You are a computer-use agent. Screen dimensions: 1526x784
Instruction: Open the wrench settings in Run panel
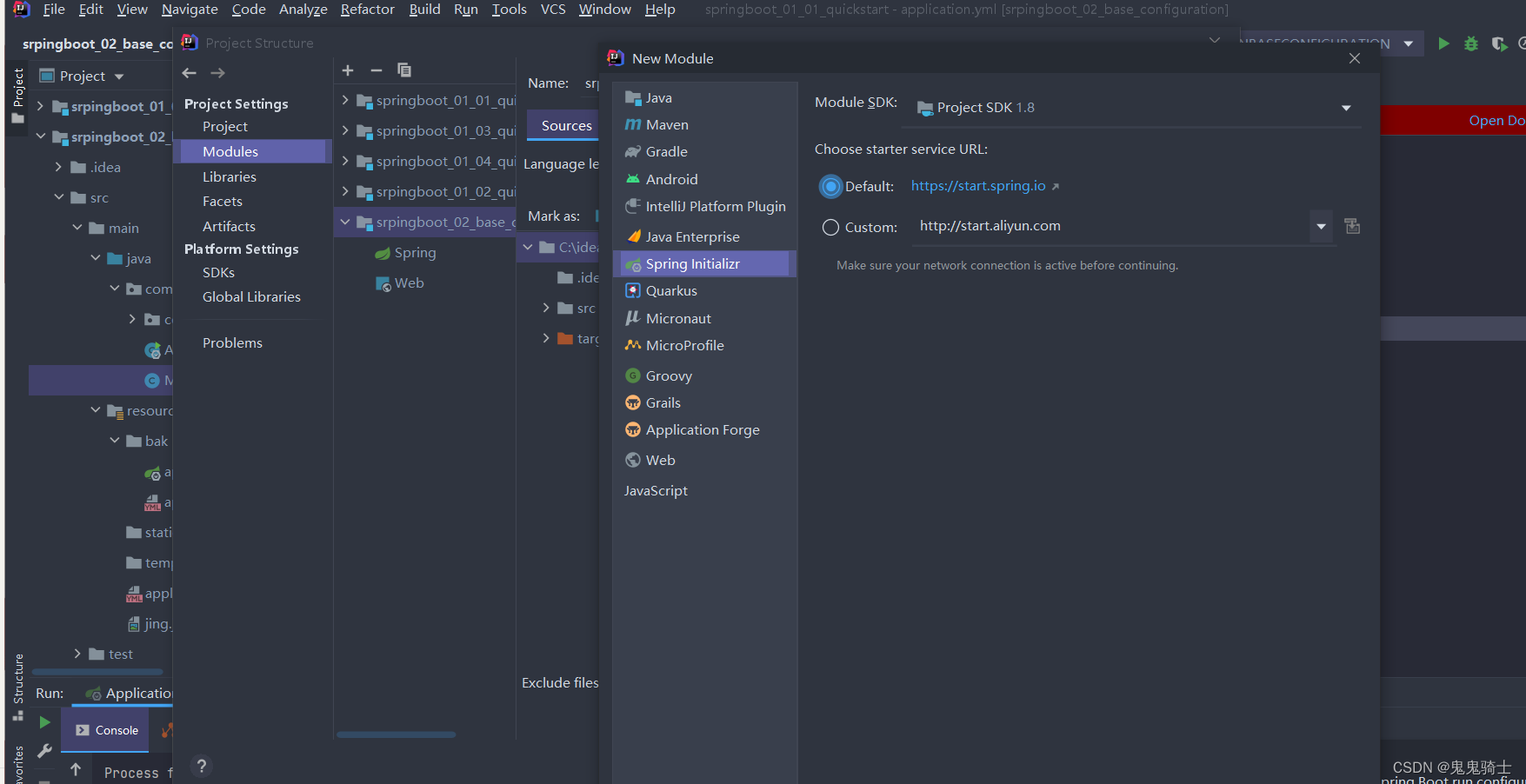[x=44, y=750]
